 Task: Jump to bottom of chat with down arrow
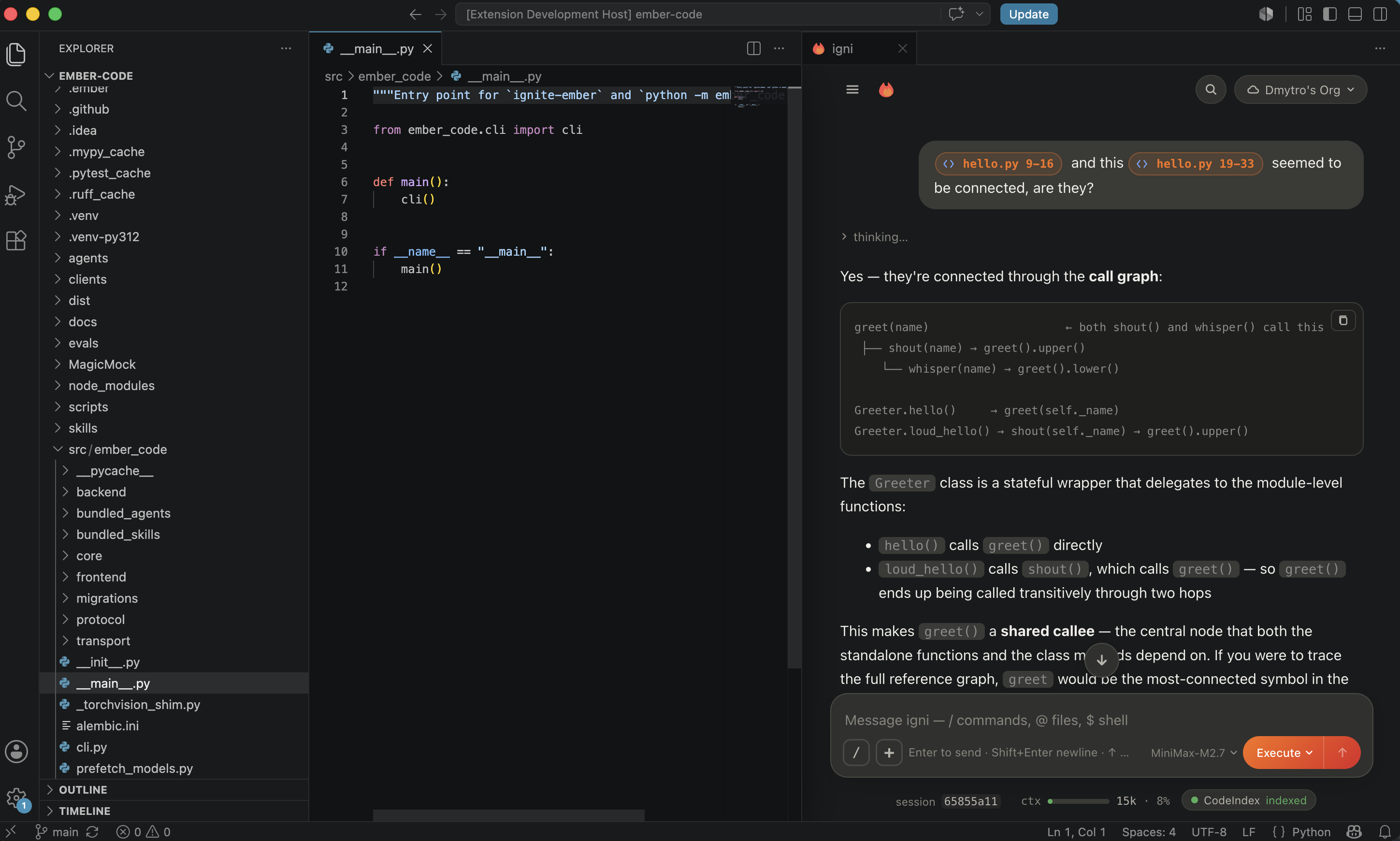pyautogui.click(x=1101, y=660)
